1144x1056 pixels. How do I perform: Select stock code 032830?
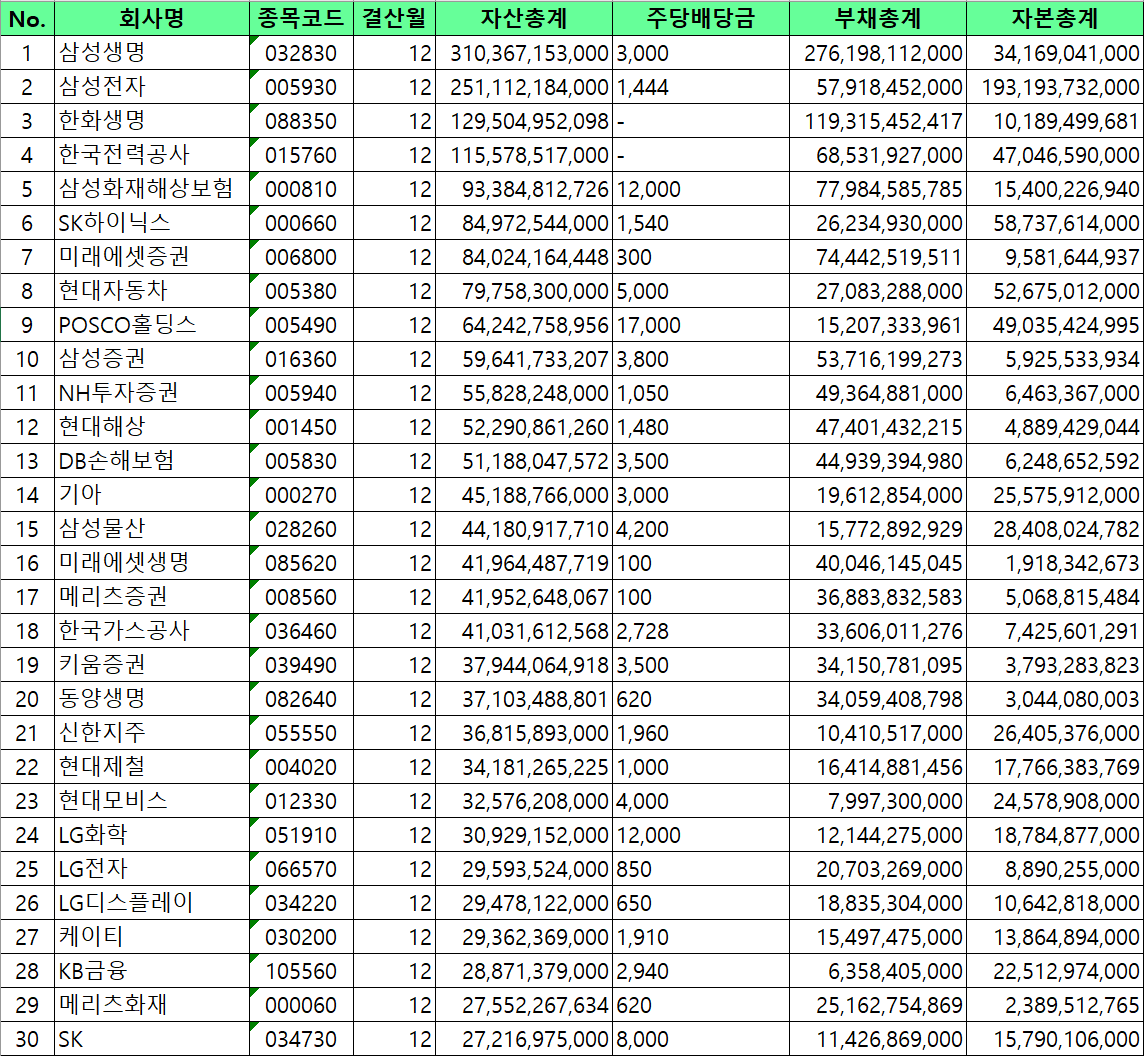pos(301,53)
